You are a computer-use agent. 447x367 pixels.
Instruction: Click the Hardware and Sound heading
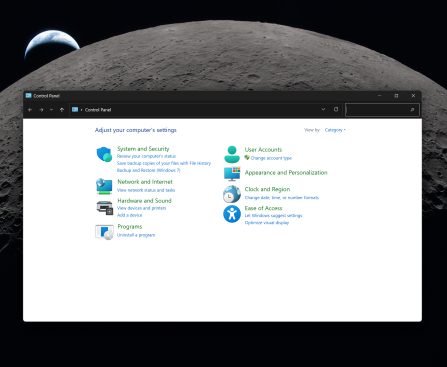click(x=144, y=201)
